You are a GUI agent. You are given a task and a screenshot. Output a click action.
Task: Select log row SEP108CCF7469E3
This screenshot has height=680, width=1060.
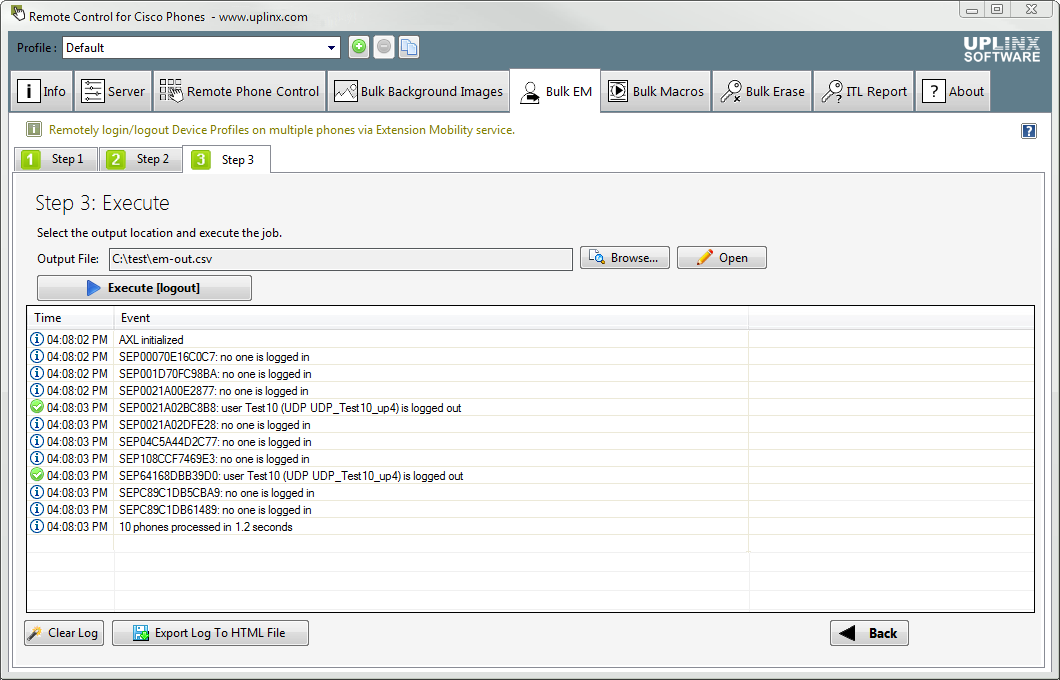531,459
